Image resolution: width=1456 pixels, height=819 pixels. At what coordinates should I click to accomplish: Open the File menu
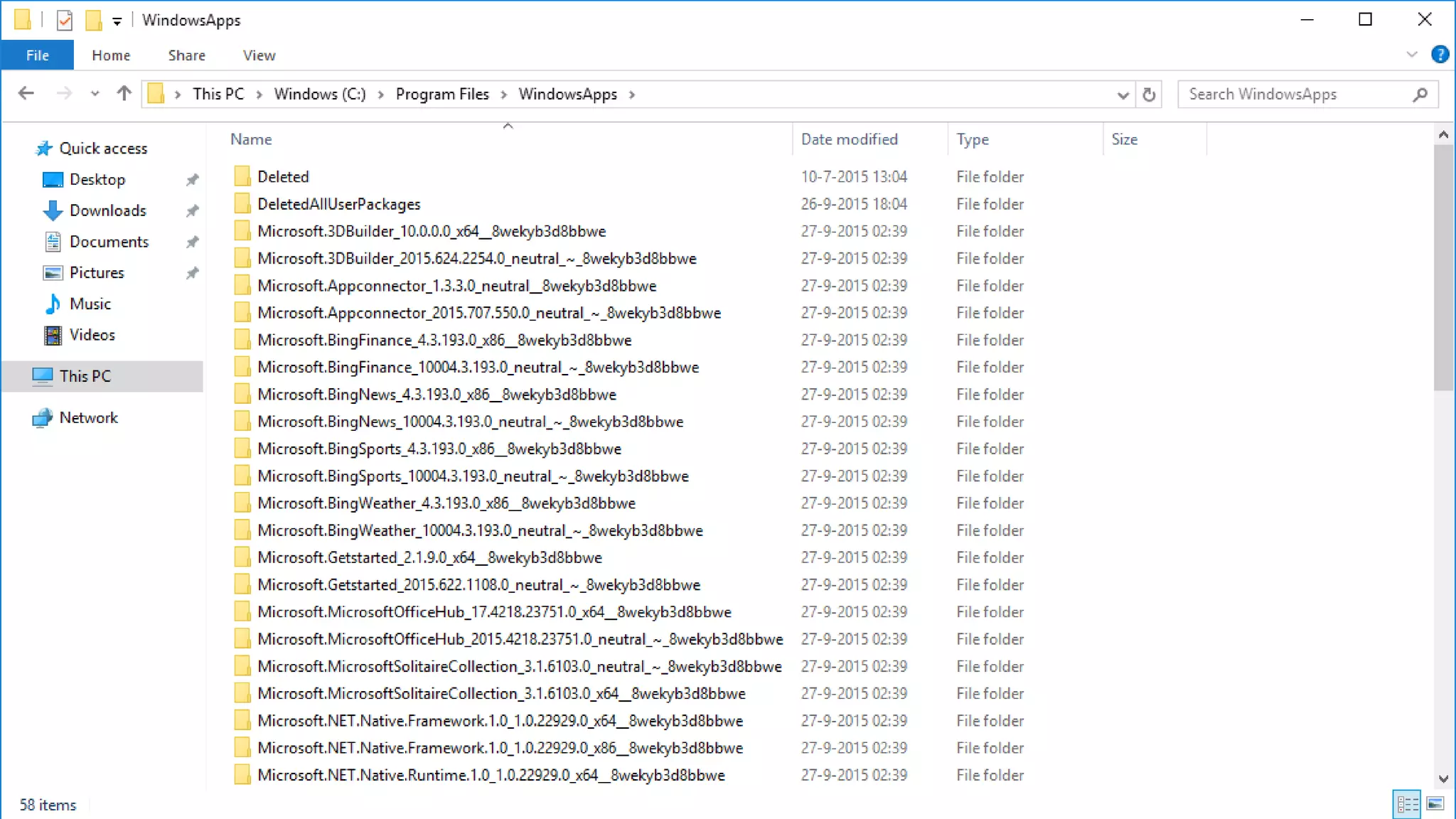point(37,55)
